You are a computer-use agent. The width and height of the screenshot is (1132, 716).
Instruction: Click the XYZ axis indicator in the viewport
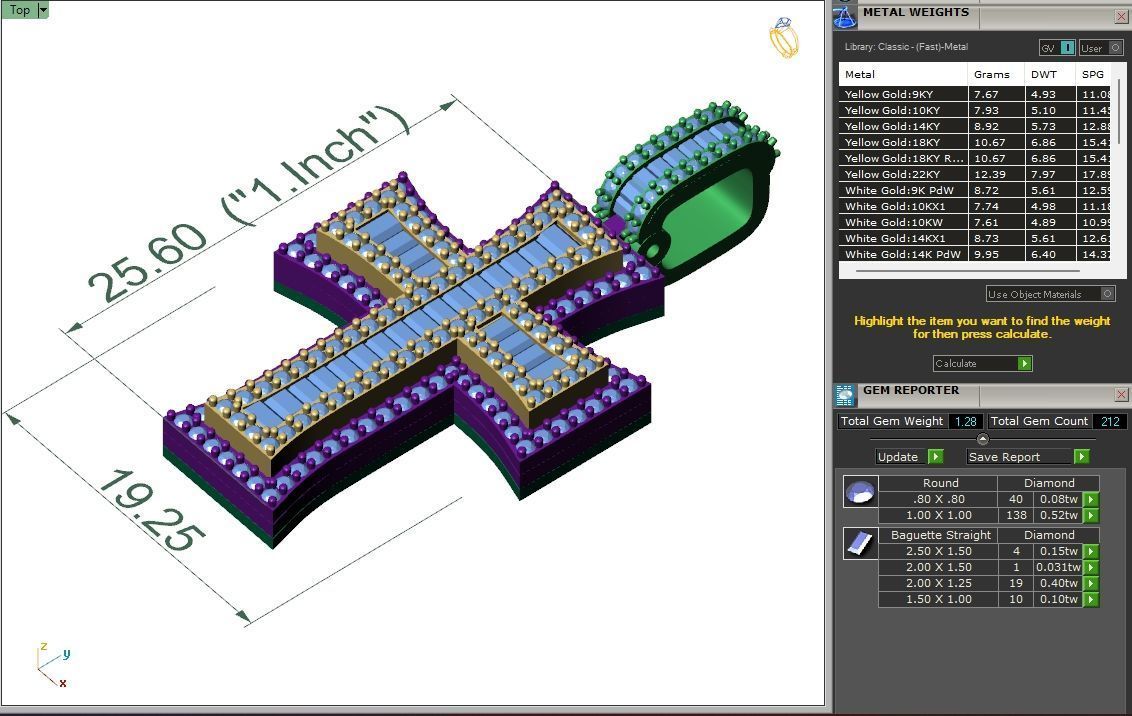53,664
